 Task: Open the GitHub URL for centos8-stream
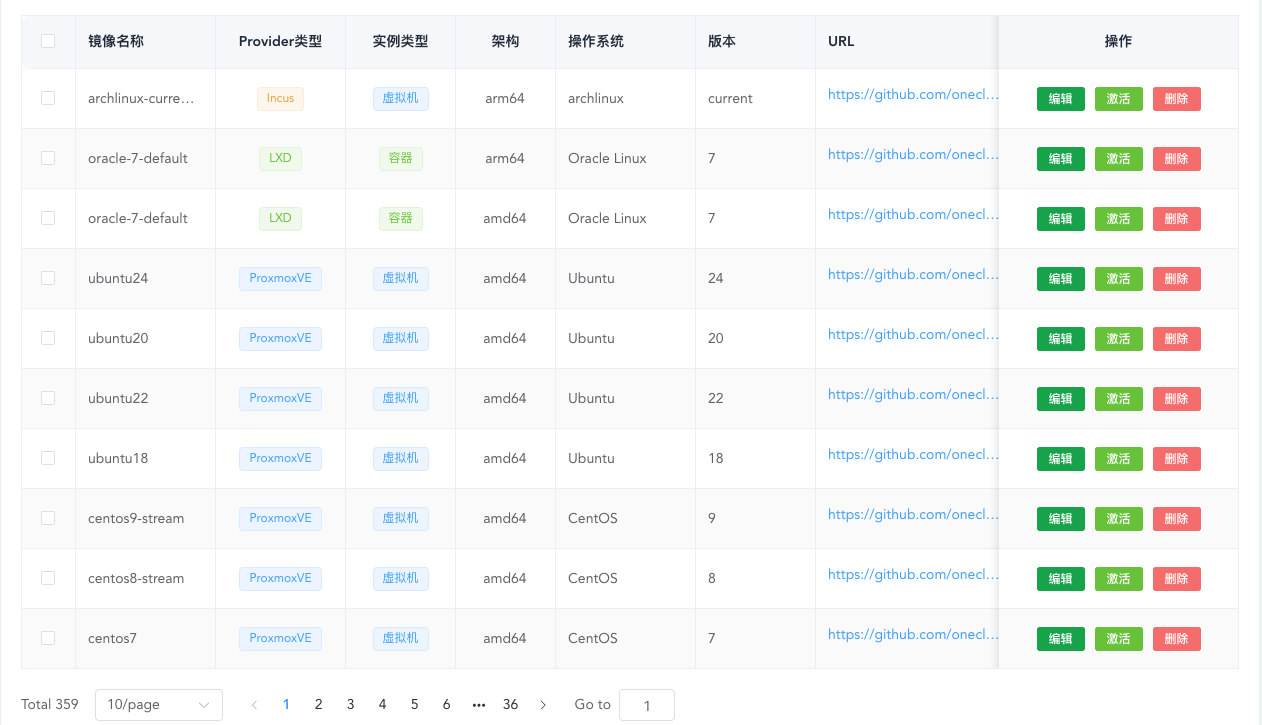coord(912,575)
